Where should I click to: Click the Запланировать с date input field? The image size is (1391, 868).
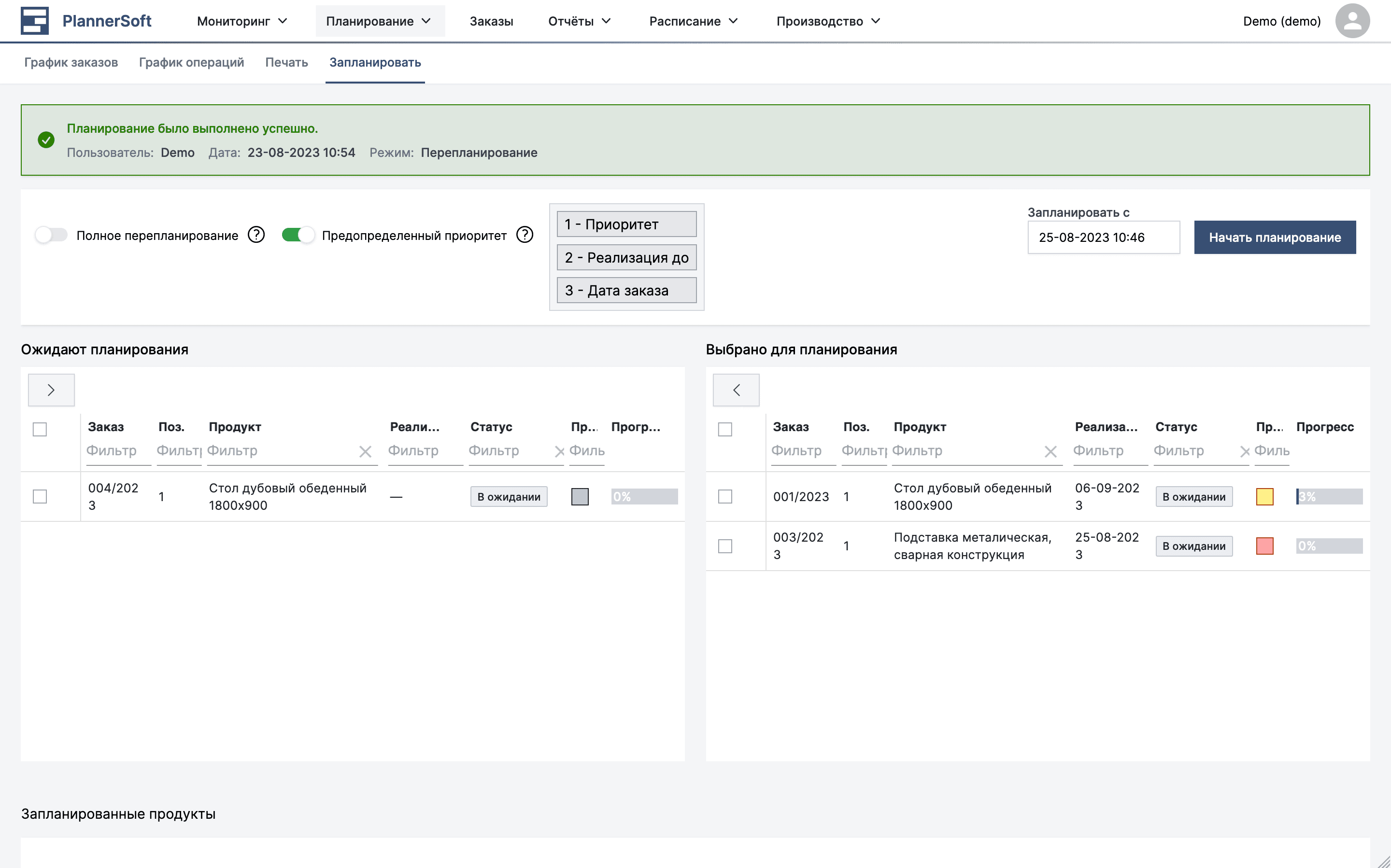point(1103,237)
